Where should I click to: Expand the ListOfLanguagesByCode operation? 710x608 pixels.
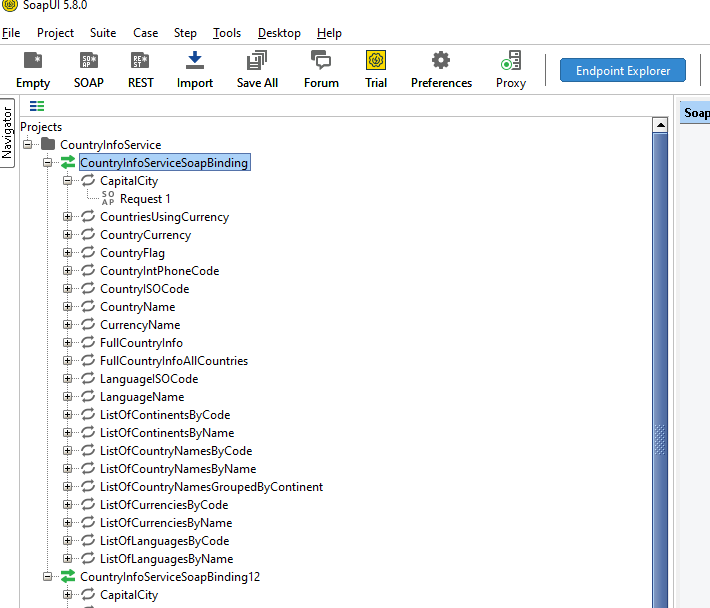click(x=67, y=541)
